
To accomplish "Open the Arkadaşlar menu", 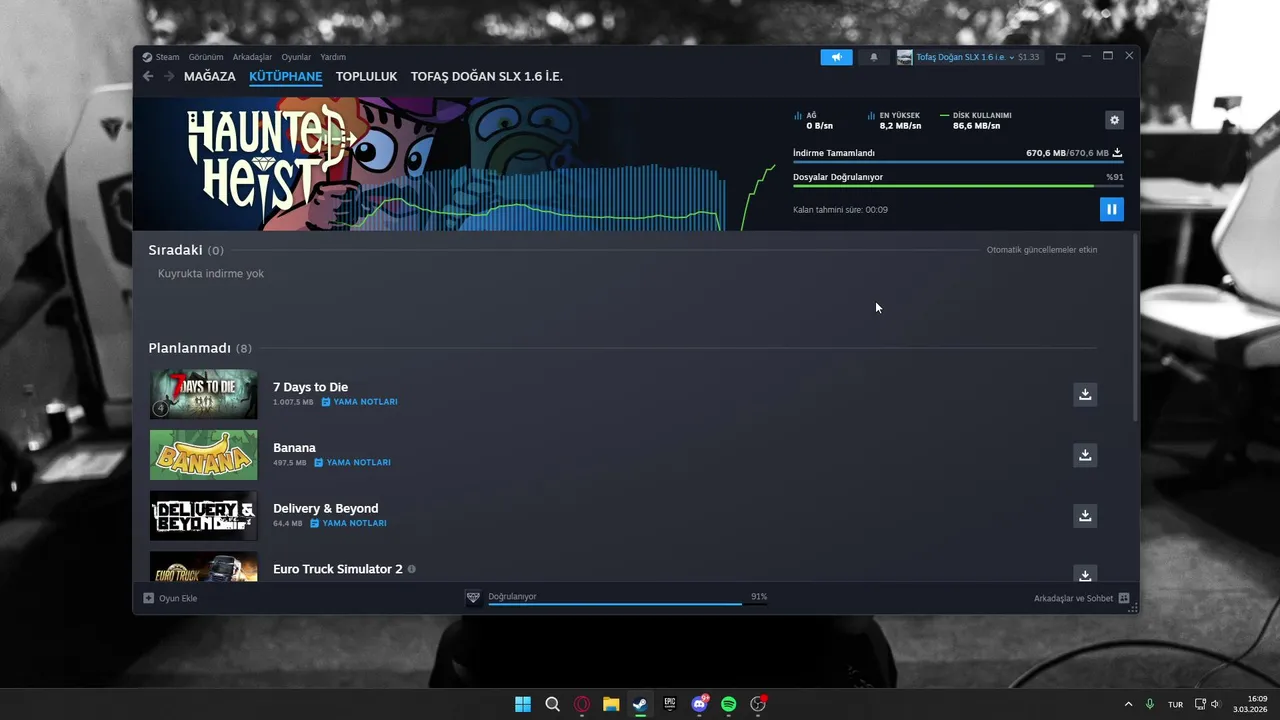I will 252,57.
